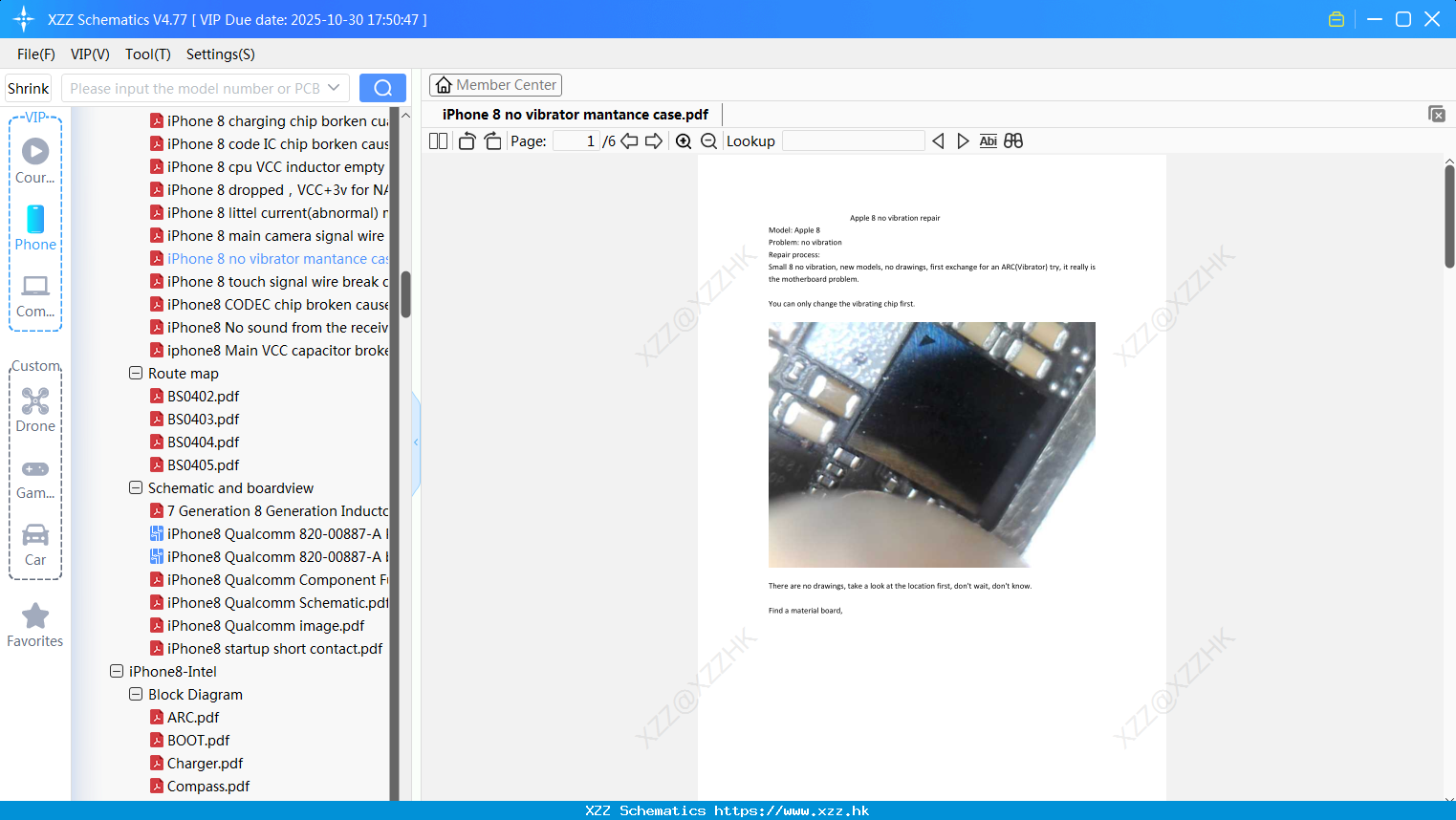Viewport: 1456px width, 820px height.
Task: Open the VIP menu
Action: (x=90, y=54)
